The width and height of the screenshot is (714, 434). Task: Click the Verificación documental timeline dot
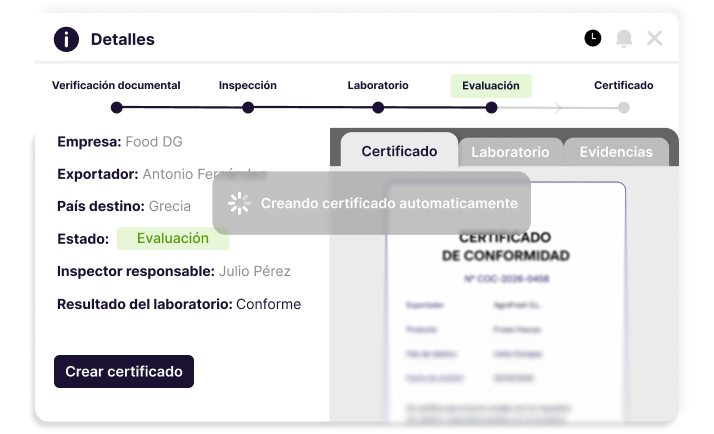click(117, 108)
